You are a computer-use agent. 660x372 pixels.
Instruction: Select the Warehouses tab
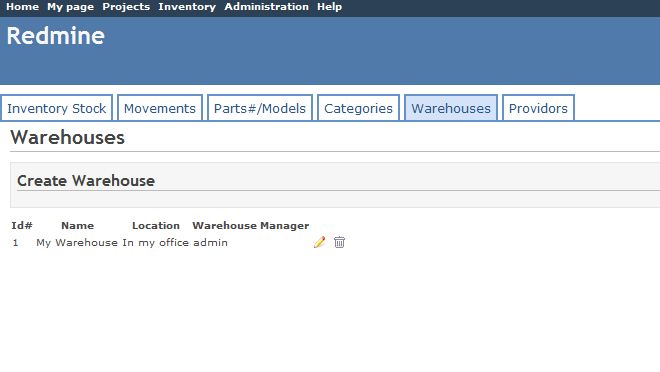[451, 108]
